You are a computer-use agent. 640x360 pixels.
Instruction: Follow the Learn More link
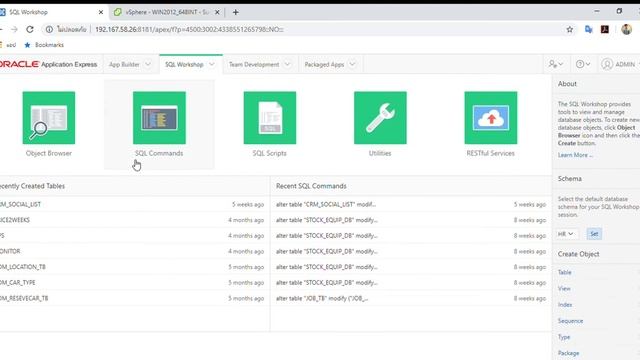point(575,155)
